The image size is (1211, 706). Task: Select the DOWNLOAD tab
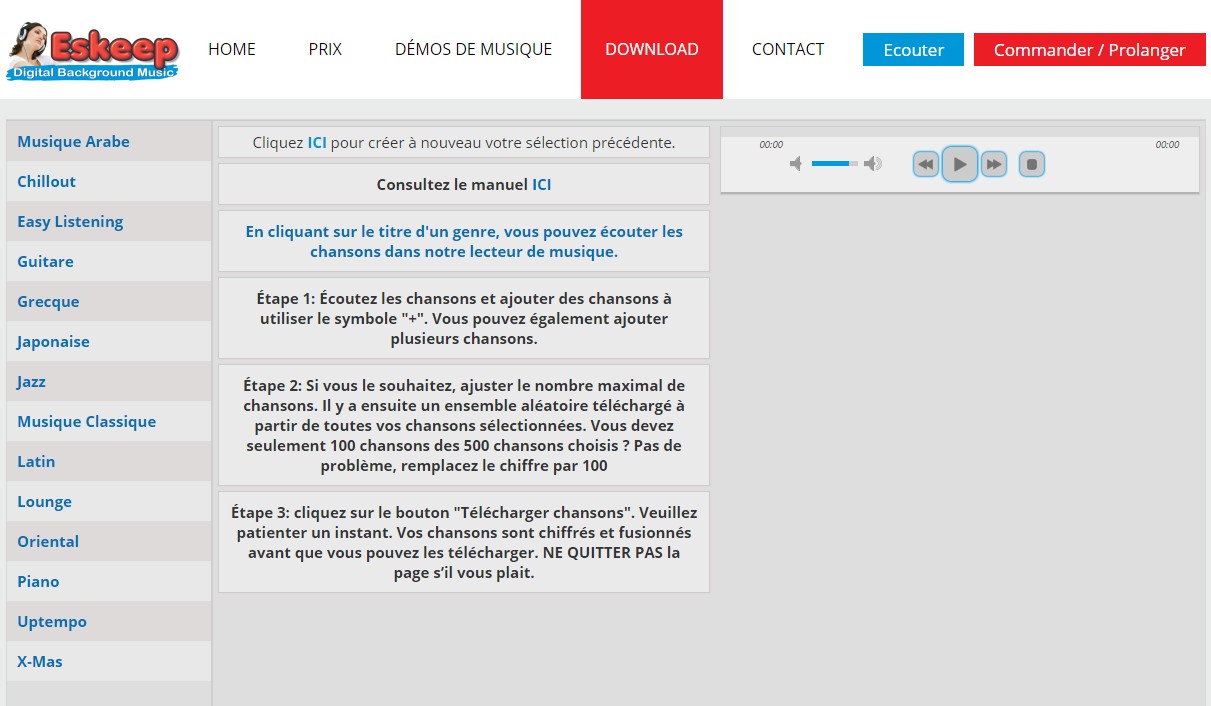(652, 49)
